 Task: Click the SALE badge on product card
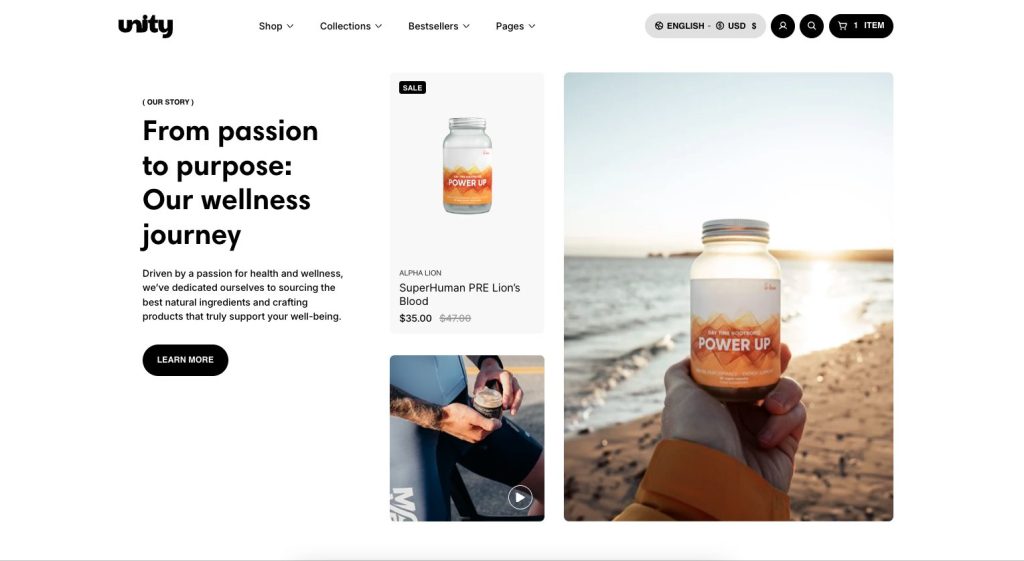tap(412, 88)
